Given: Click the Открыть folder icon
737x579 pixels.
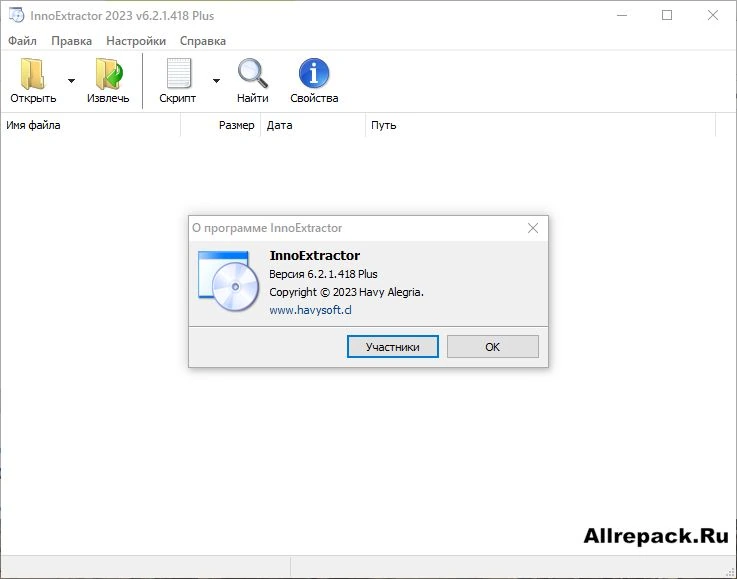Looking at the screenshot, I should pos(33,73).
